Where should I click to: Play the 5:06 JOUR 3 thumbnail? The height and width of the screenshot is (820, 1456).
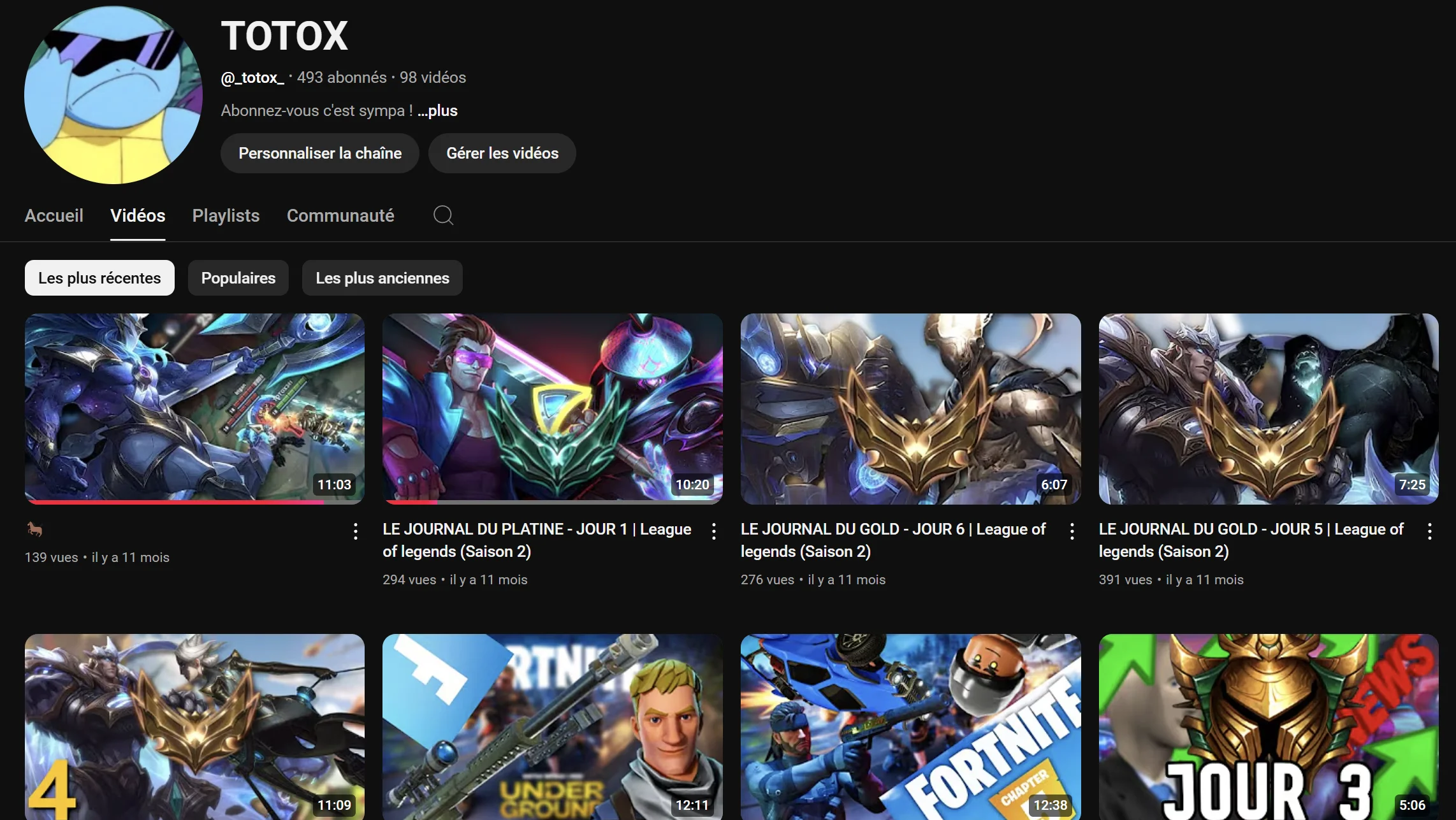1269,727
